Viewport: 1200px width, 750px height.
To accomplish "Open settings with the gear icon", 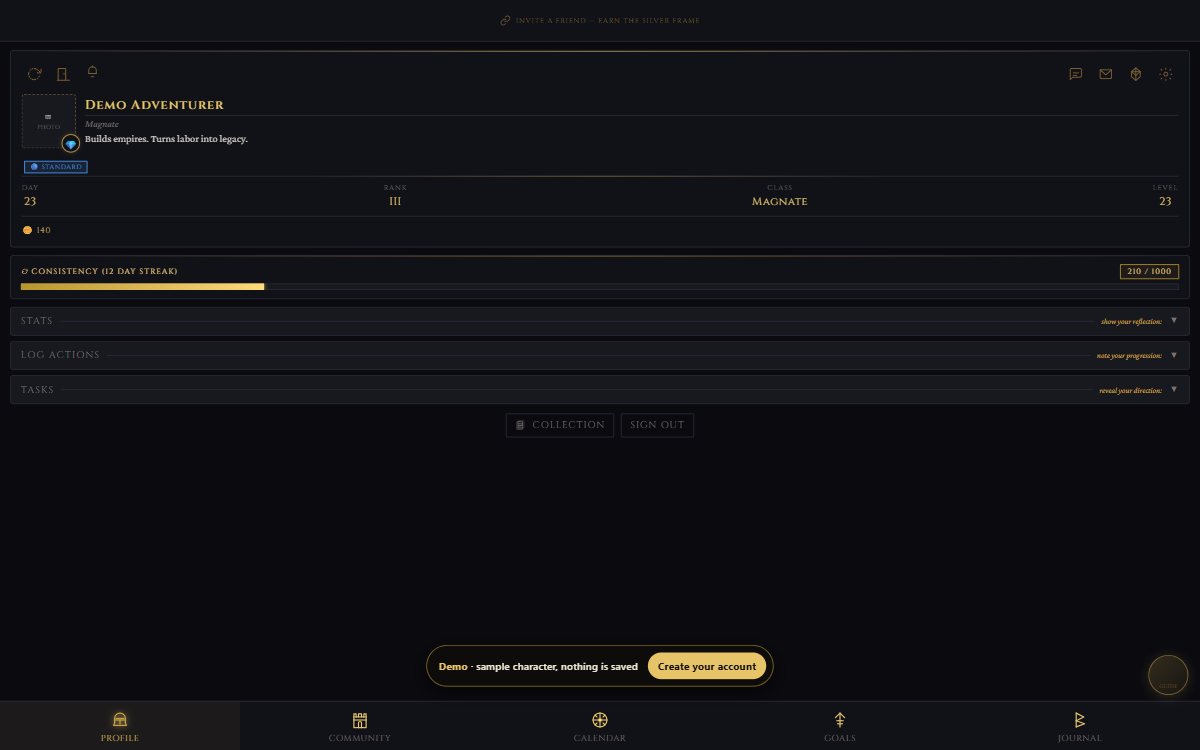I will [1166, 74].
